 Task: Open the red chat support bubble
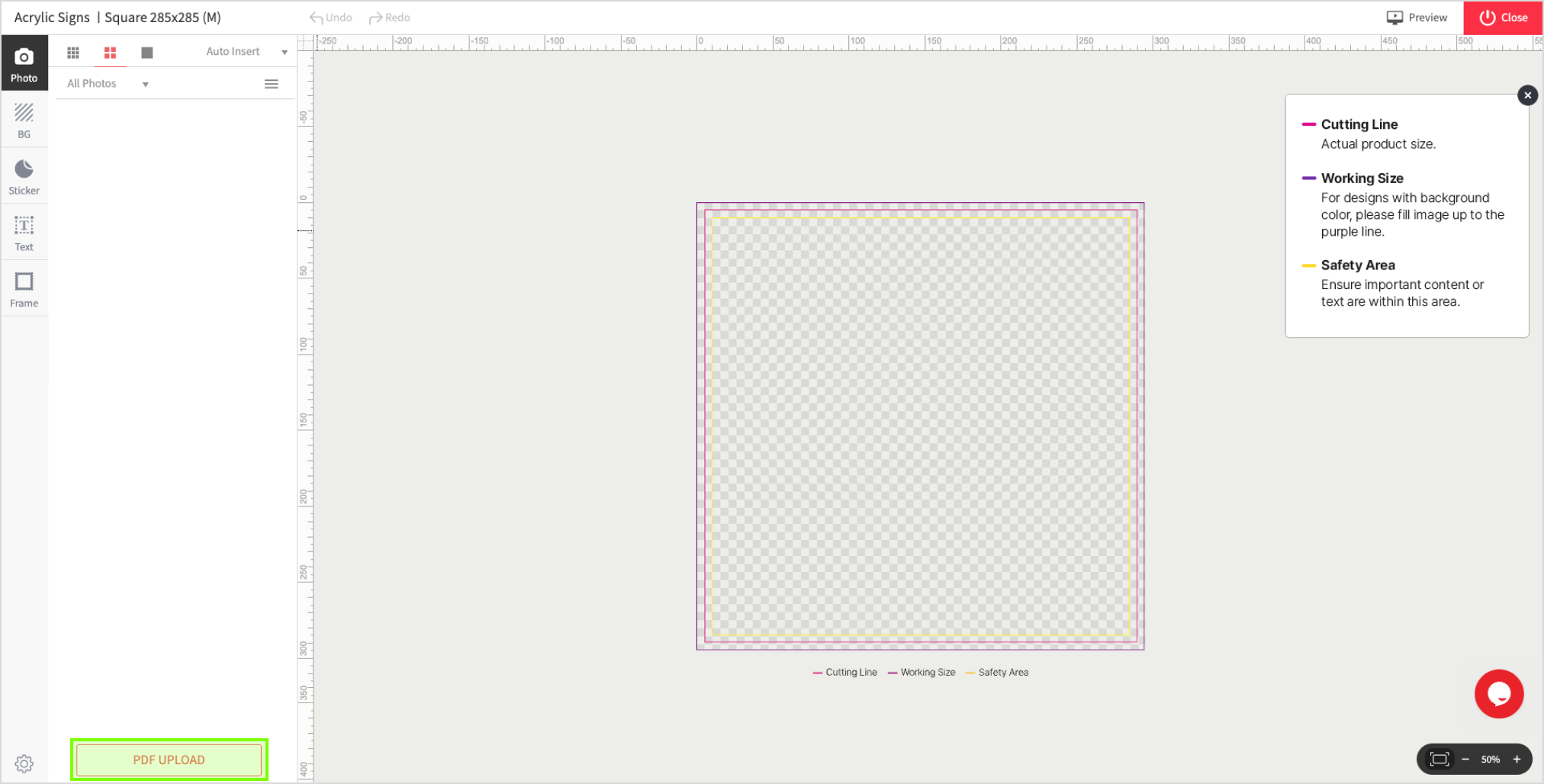point(1498,694)
